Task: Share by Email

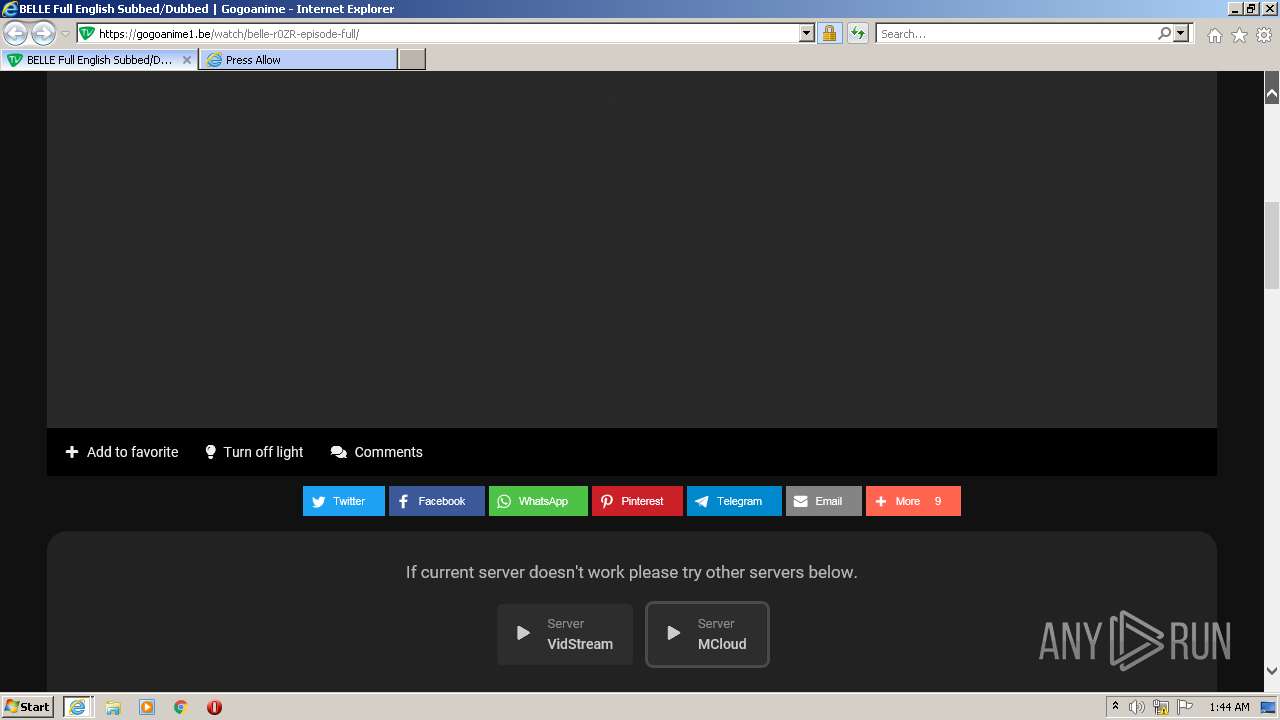Action: tap(824, 501)
